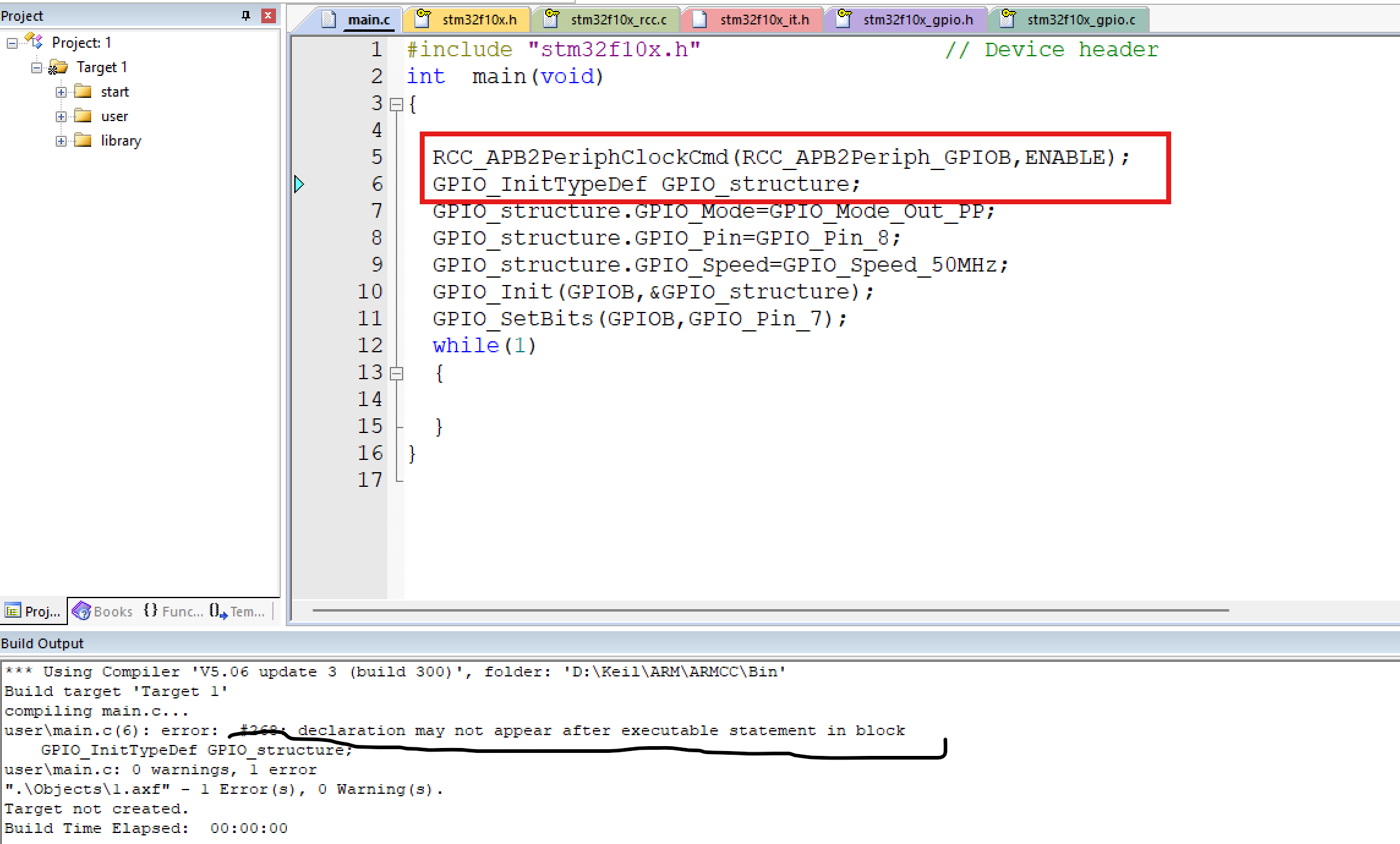
Task: Select the user group folder icon
Action: pyautogui.click(x=83, y=116)
